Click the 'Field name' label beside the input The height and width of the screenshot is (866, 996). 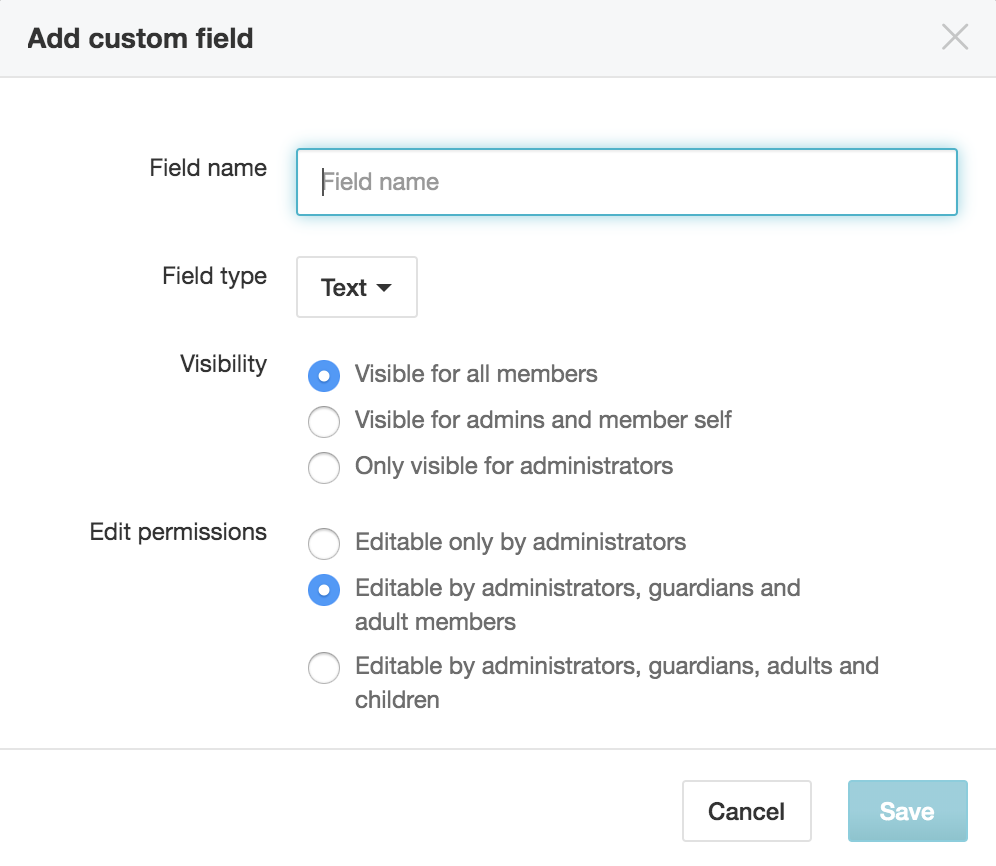208,168
